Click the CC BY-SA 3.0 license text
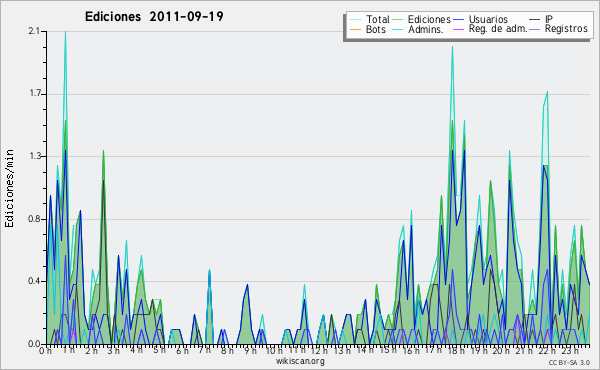Image resolution: width=600 pixels, height=370 pixels. pyautogui.click(x=569, y=362)
